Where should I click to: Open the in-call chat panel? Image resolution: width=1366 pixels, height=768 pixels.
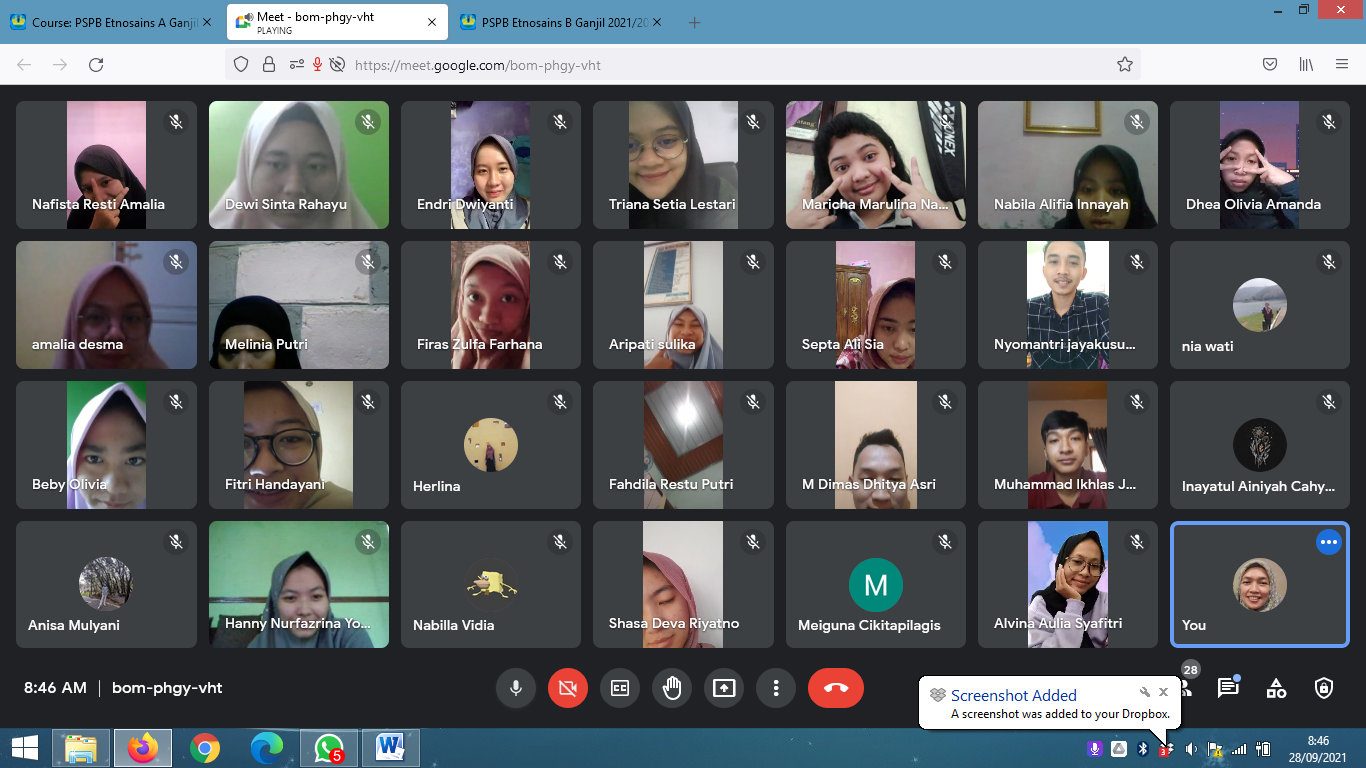[1228, 688]
